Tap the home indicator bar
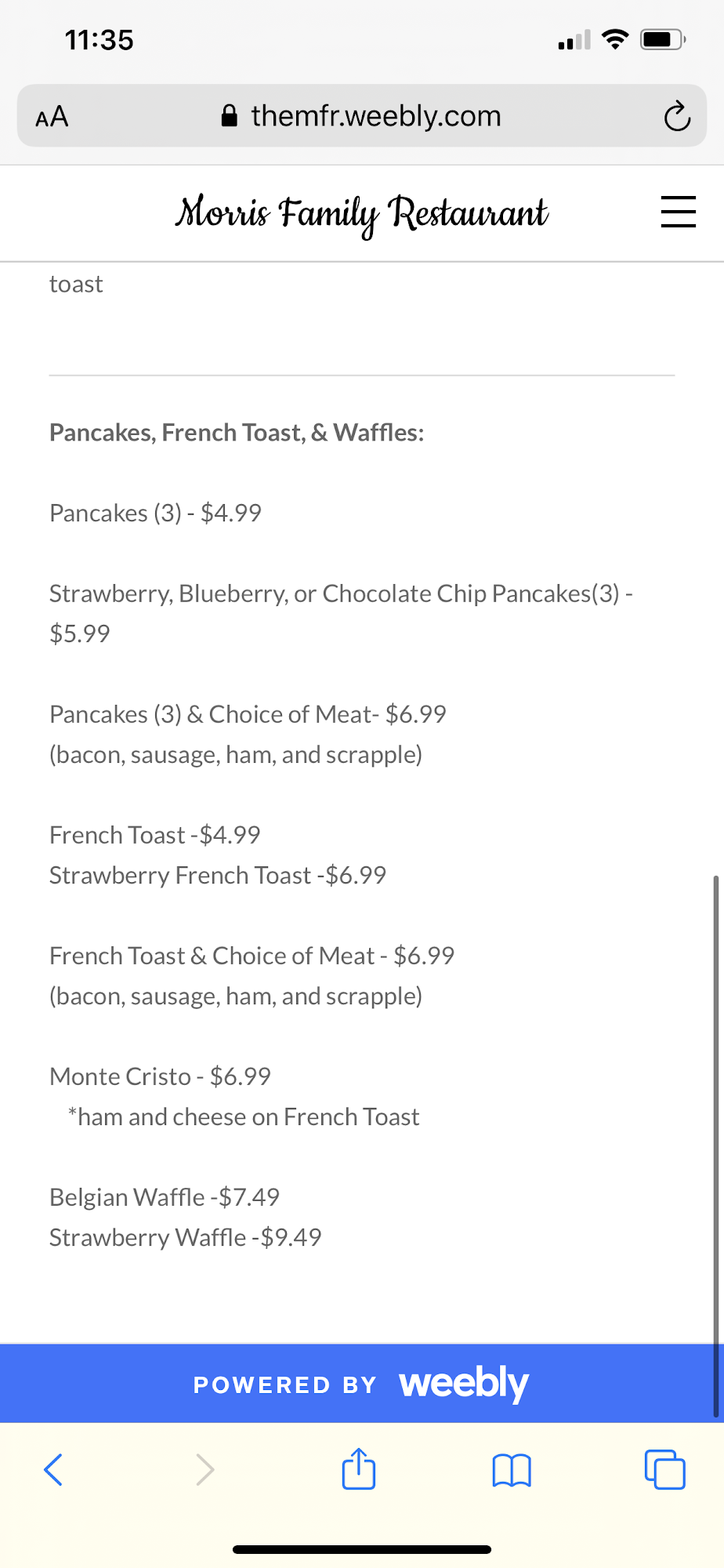This screenshot has height=1568, width=724. click(362, 1549)
